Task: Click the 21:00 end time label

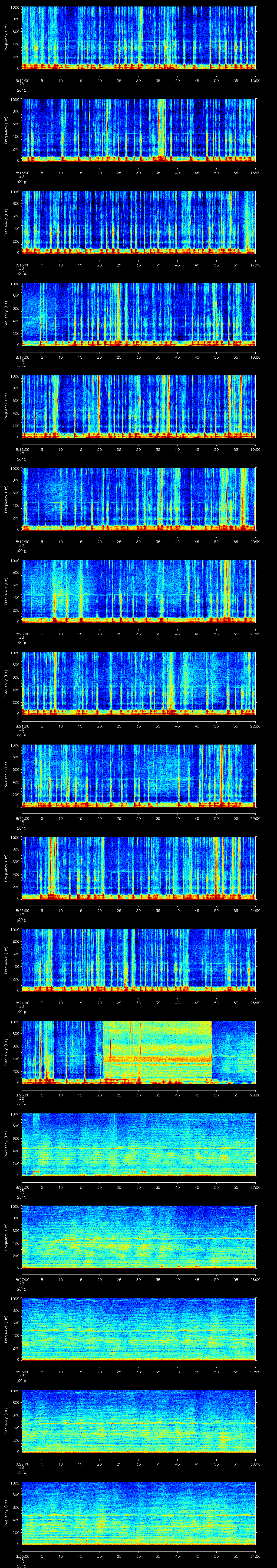Action: pyautogui.click(x=256, y=634)
